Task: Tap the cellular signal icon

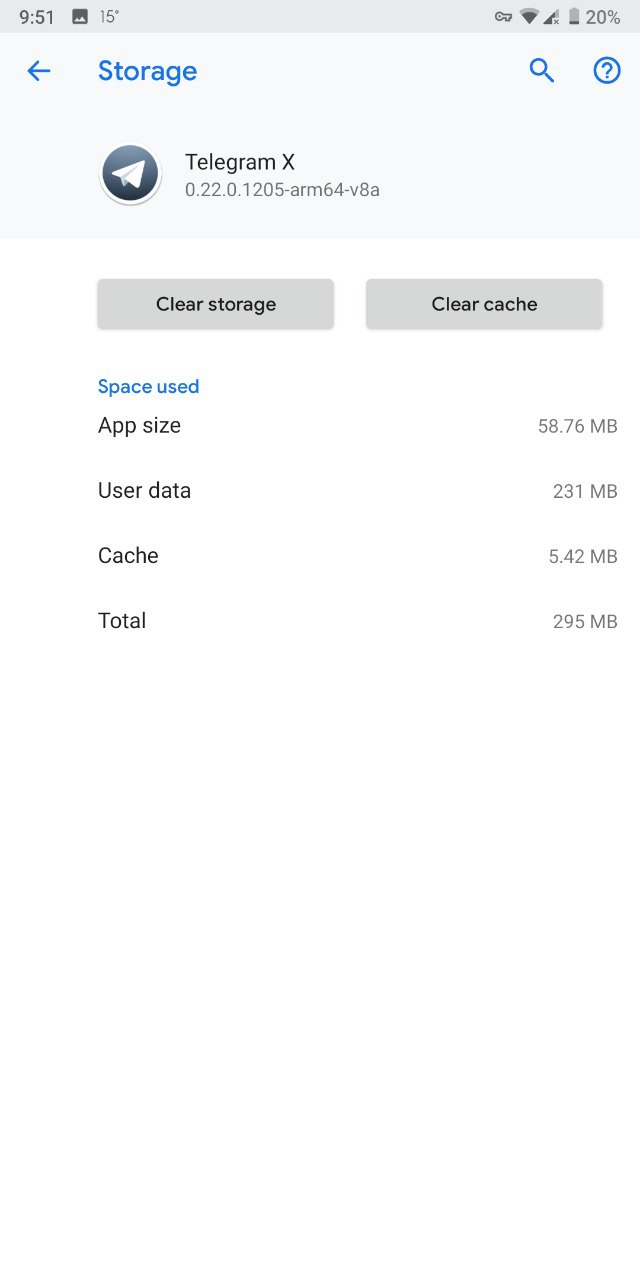Action: tap(551, 17)
